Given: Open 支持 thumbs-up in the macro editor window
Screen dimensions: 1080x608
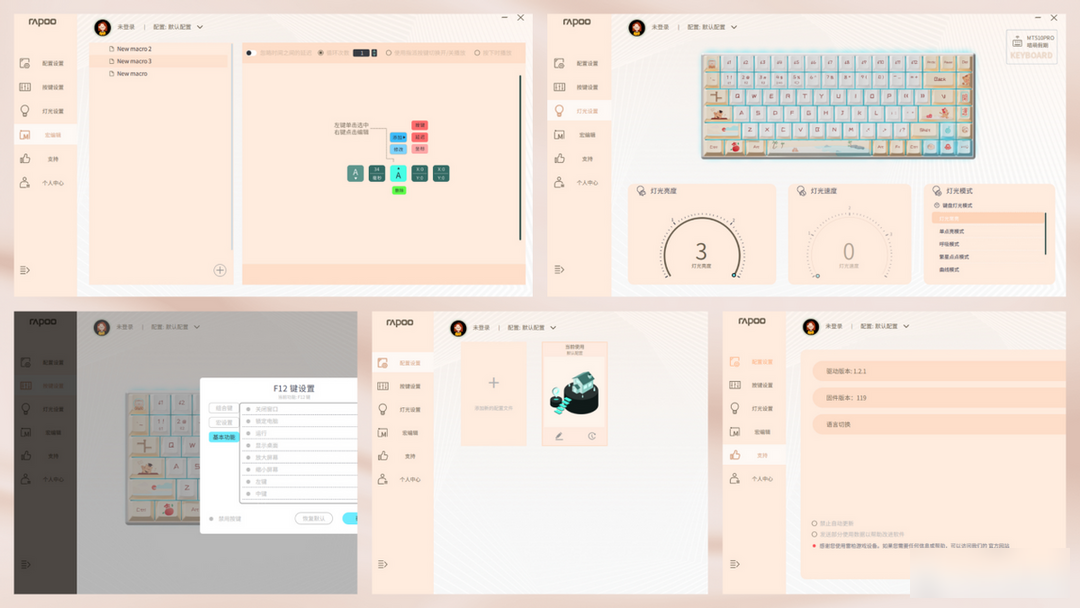Looking at the screenshot, I should point(25,158).
